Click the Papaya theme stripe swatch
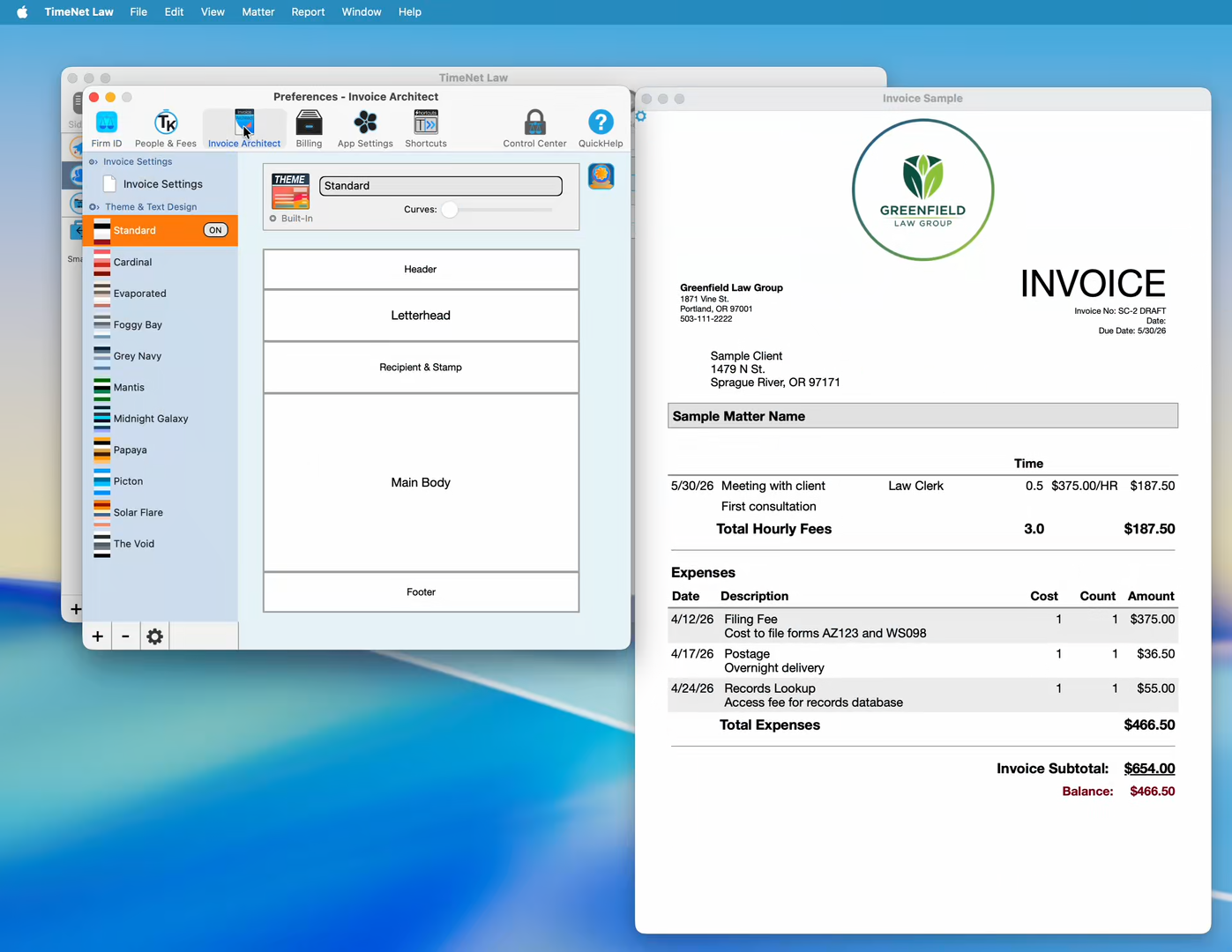 (102, 450)
